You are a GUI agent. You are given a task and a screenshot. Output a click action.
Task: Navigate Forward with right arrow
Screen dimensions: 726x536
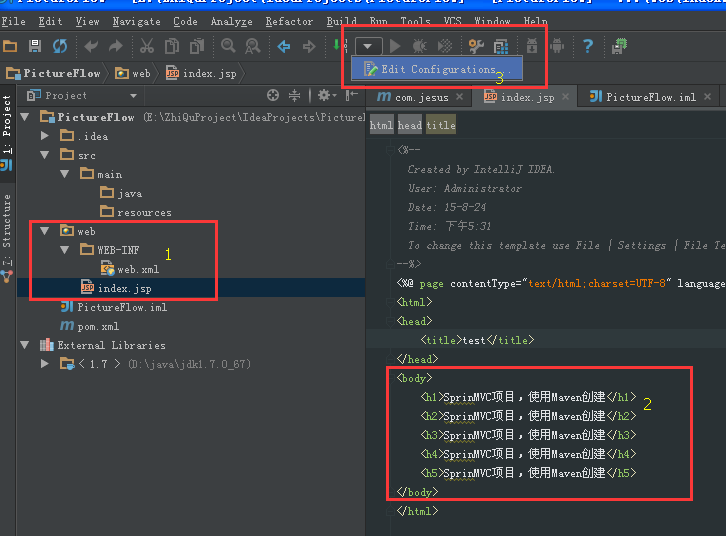click(309, 46)
